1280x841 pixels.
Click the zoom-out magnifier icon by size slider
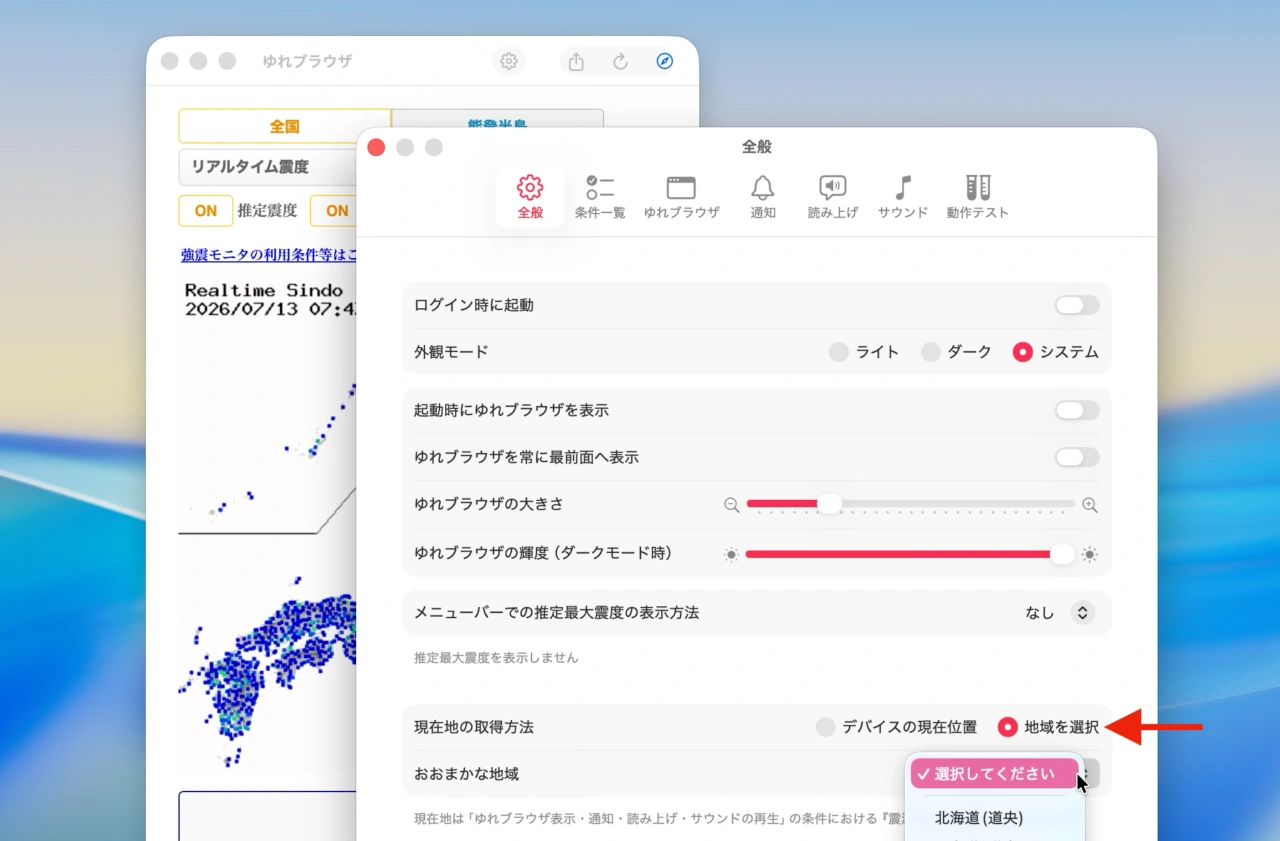[x=731, y=505]
